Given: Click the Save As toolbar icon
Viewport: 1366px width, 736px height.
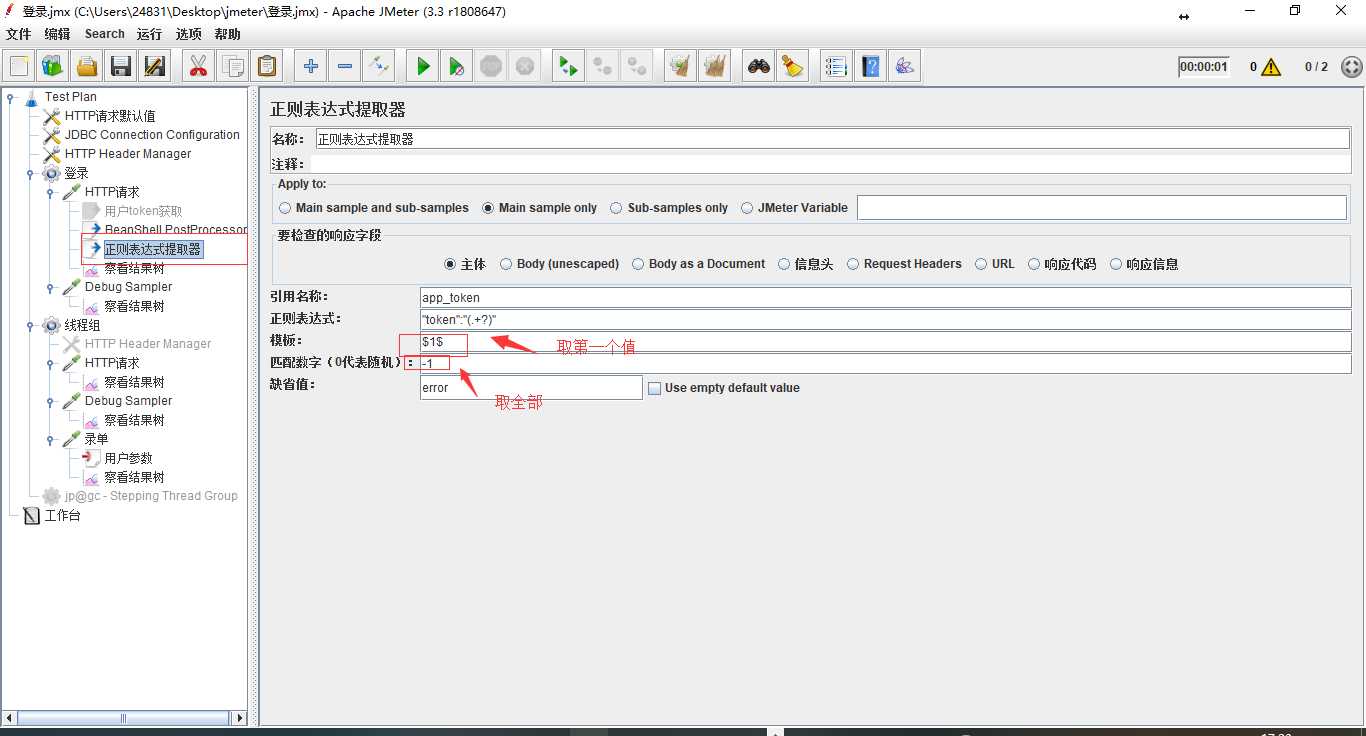Looking at the screenshot, I should [x=155, y=66].
